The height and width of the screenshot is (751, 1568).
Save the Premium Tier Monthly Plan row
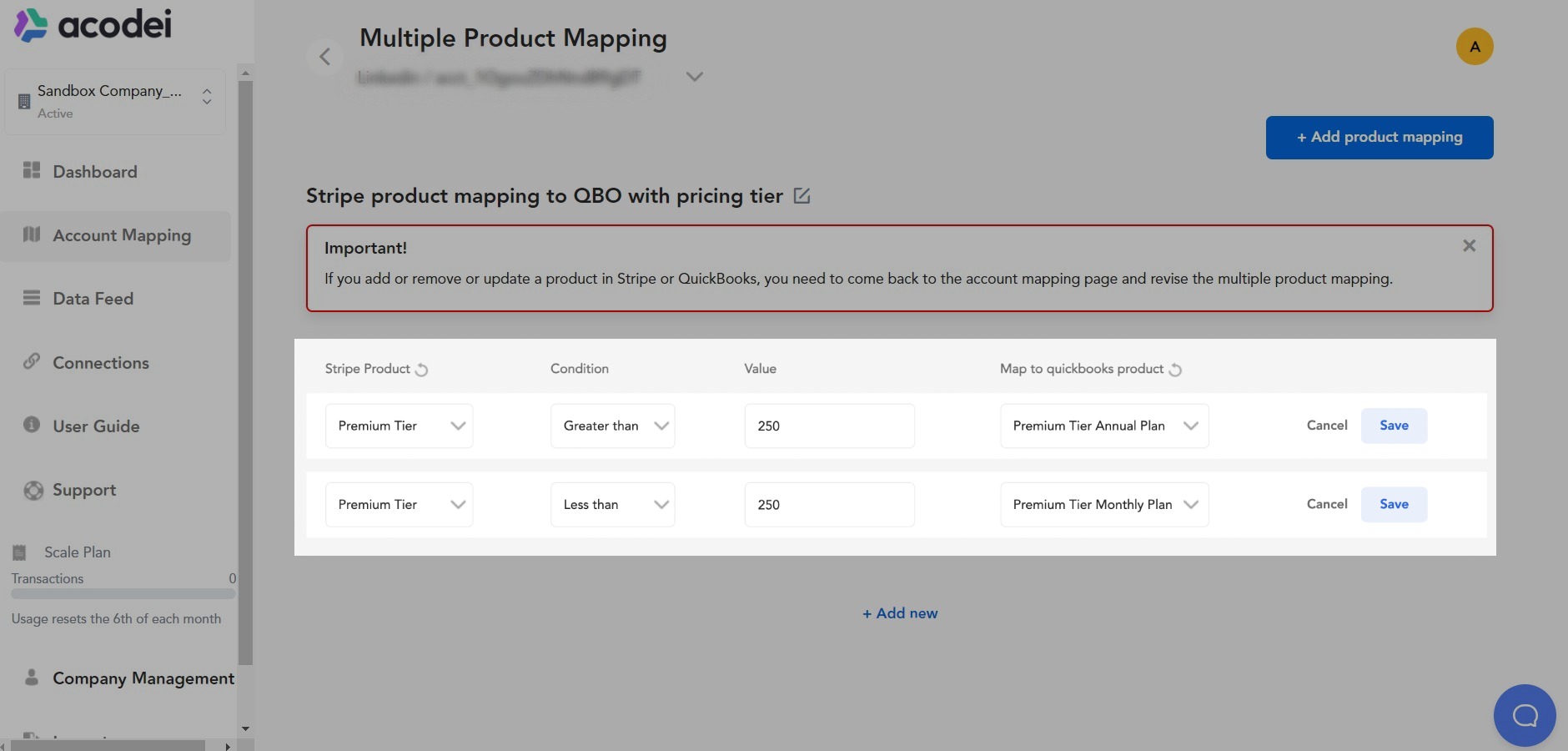coord(1394,504)
